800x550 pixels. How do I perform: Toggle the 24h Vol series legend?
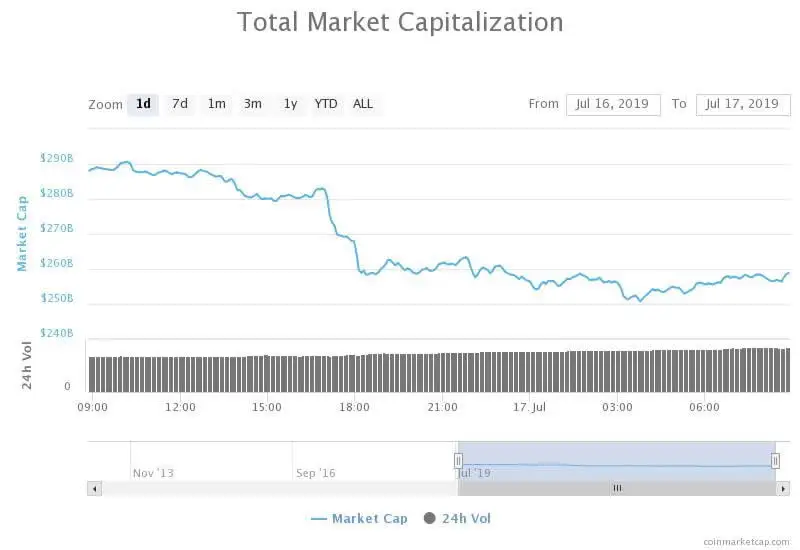(458, 518)
